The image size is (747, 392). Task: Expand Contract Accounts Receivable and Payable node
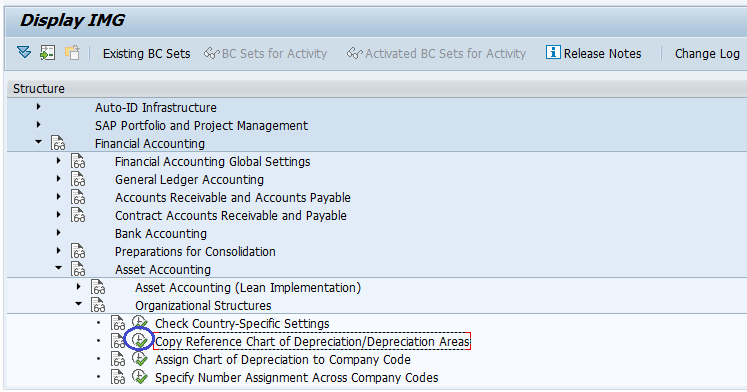pos(59,215)
